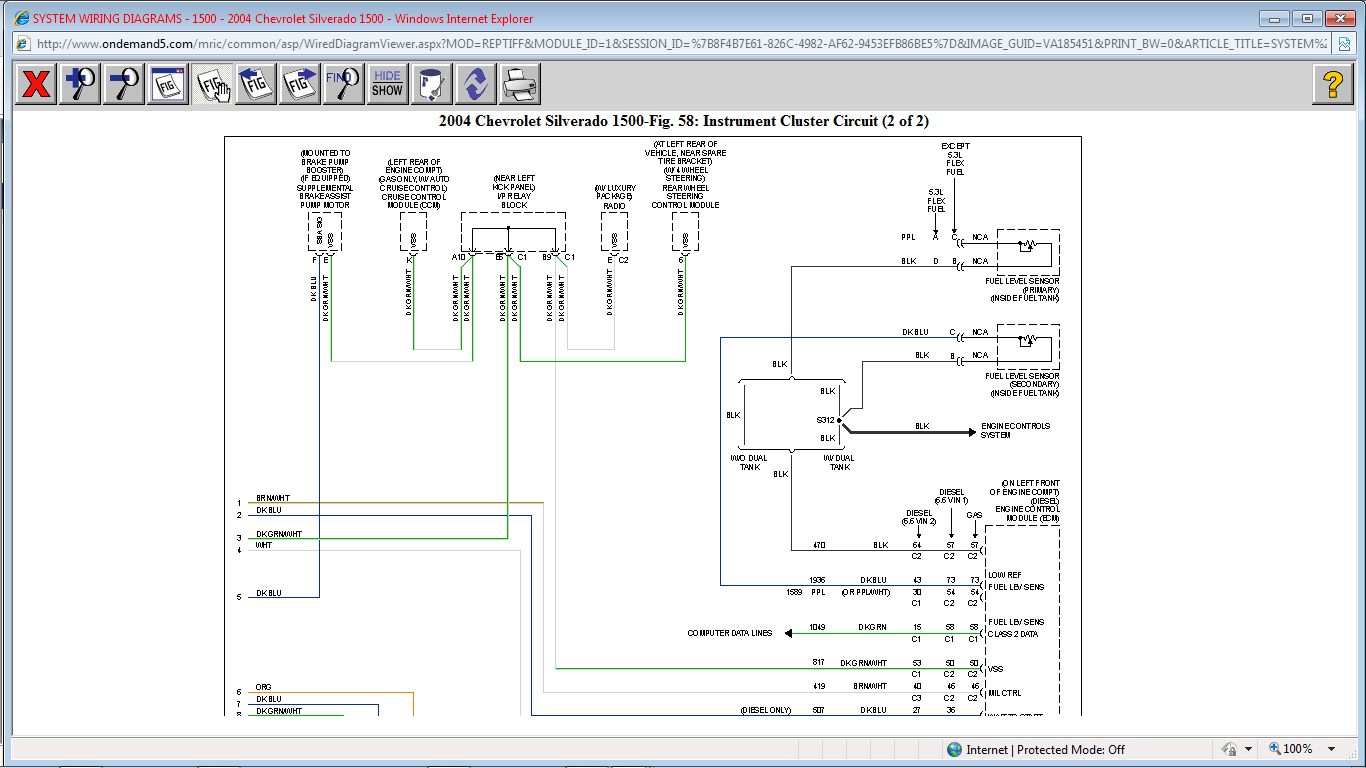Print the wiring diagram
The image size is (1366, 768).
[520, 84]
